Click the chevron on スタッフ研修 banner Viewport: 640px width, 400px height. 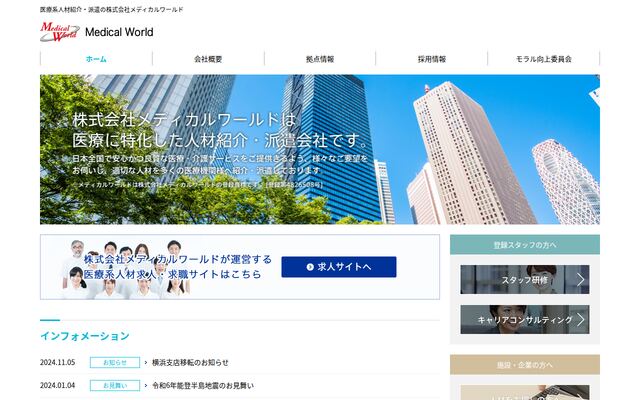(x=581, y=280)
